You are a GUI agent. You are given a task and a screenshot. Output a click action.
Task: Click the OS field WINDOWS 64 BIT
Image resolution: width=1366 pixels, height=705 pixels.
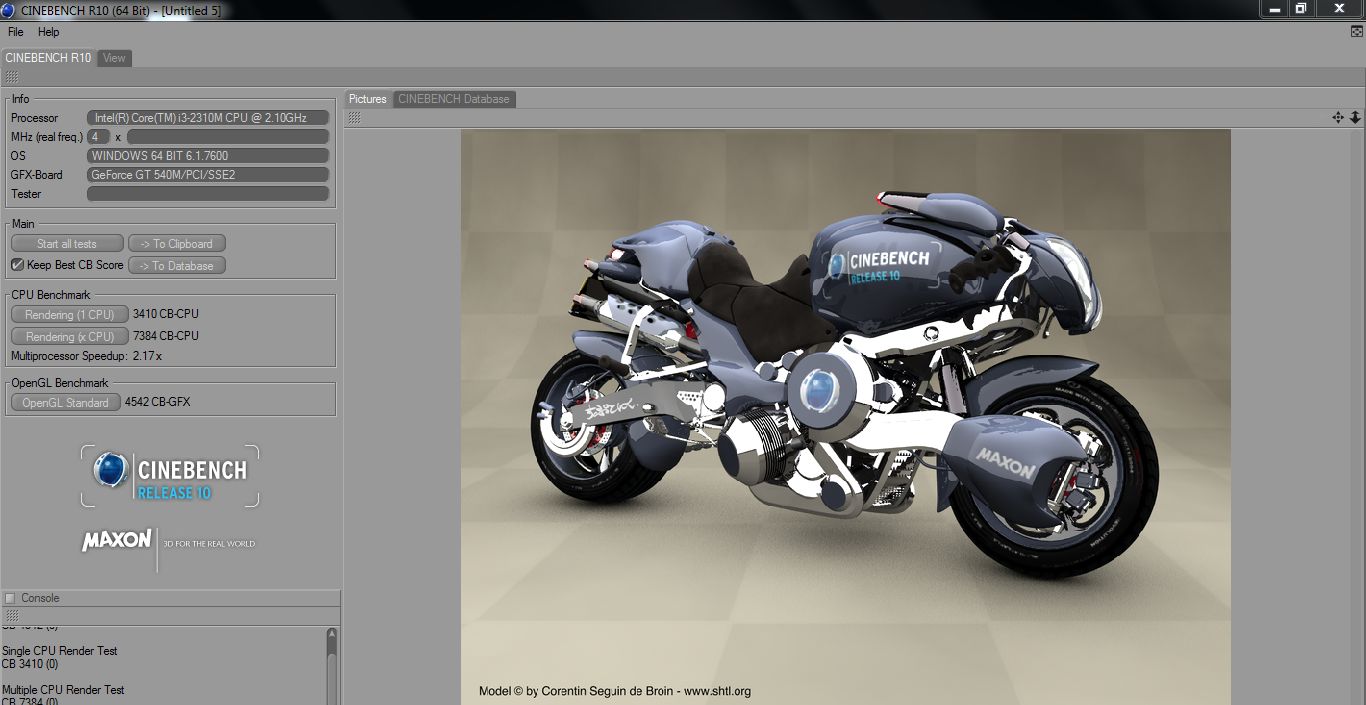pyautogui.click(x=208, y=156)
